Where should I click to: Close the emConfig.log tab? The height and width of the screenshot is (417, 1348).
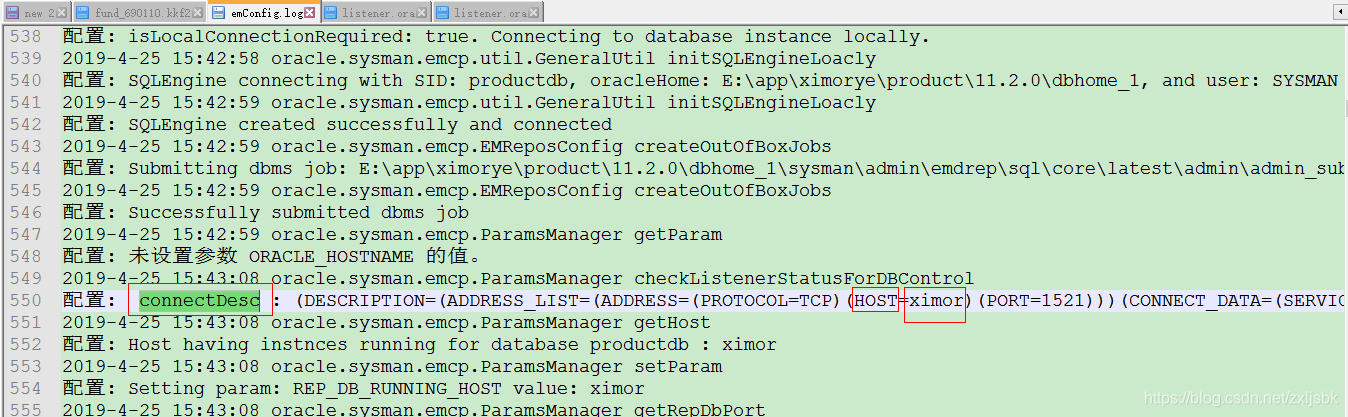[310, 13]
